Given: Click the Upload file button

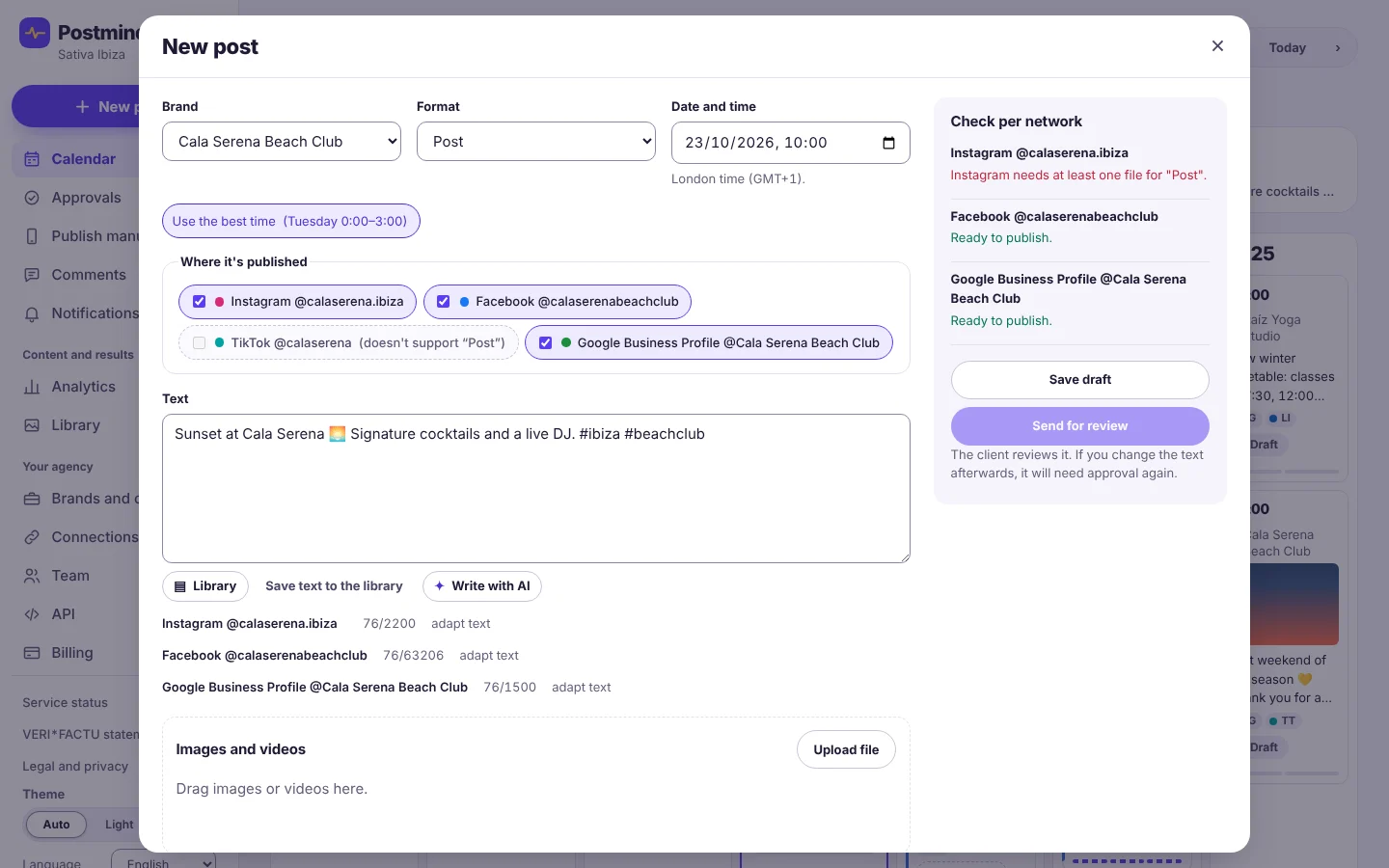Looking at the screenshot, I should 846,749.
